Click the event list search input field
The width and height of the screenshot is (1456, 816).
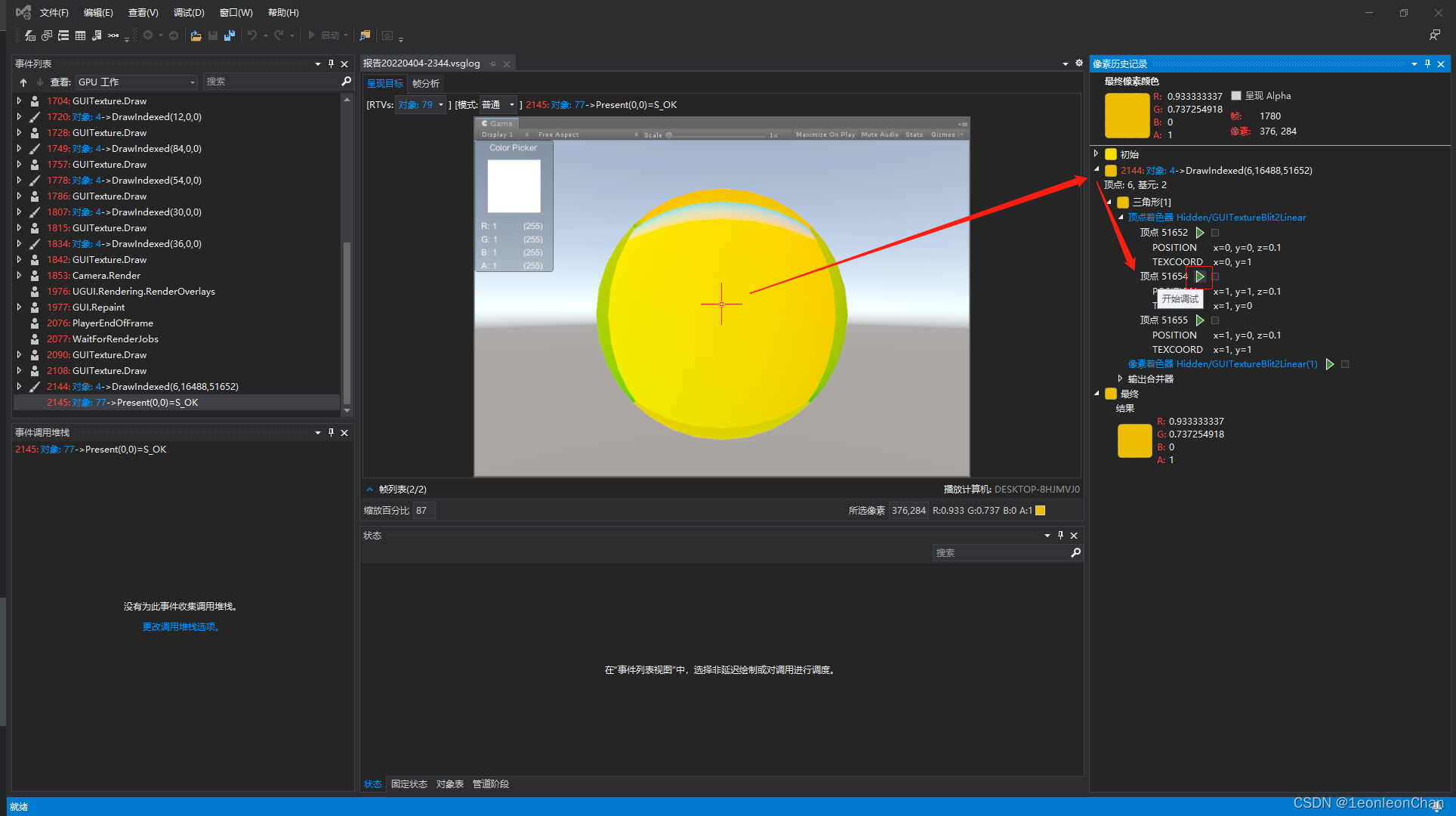coord(272,82)
